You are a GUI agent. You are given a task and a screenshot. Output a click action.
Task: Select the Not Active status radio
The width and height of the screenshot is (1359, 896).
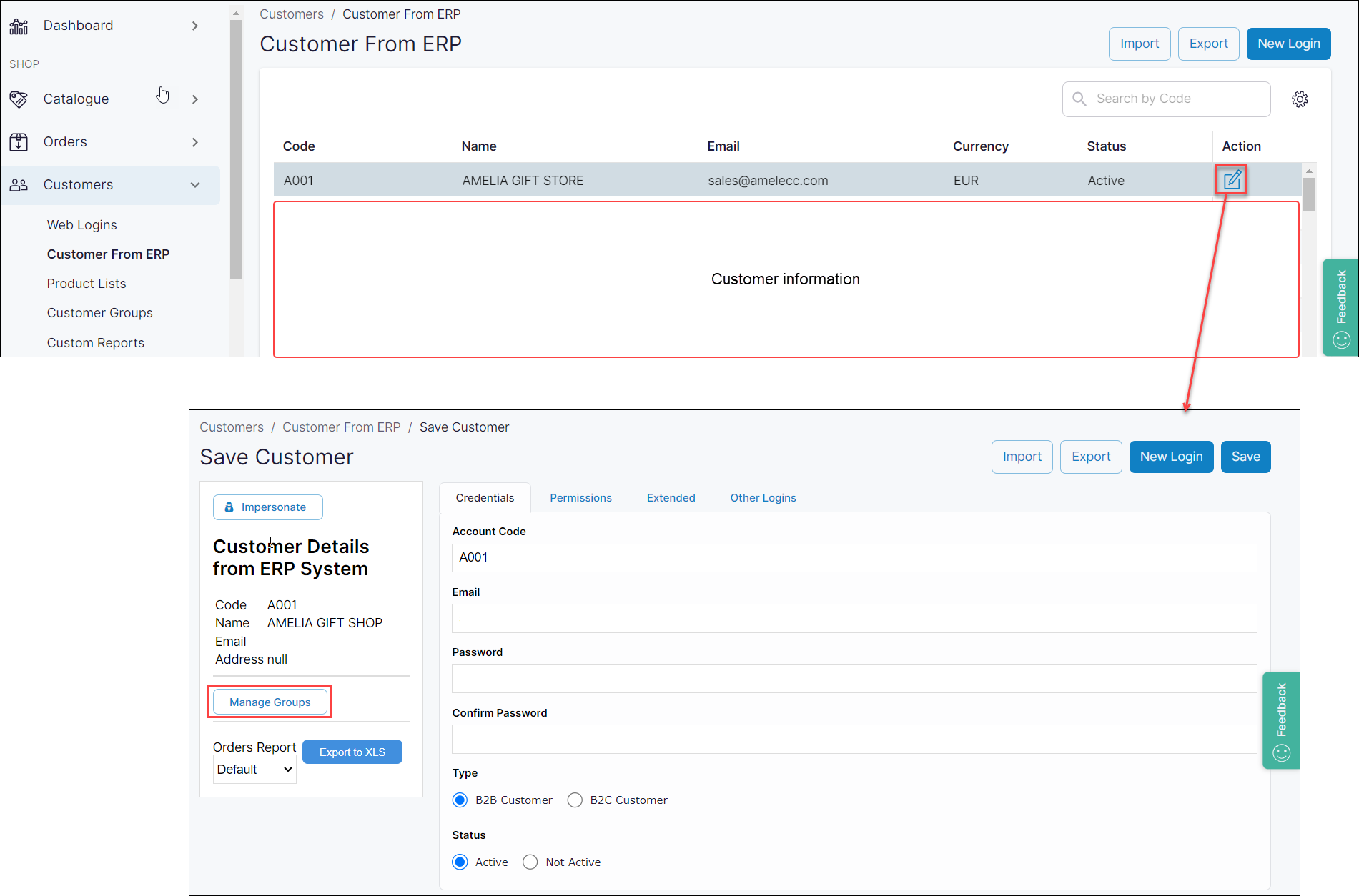tap(530, 862)
